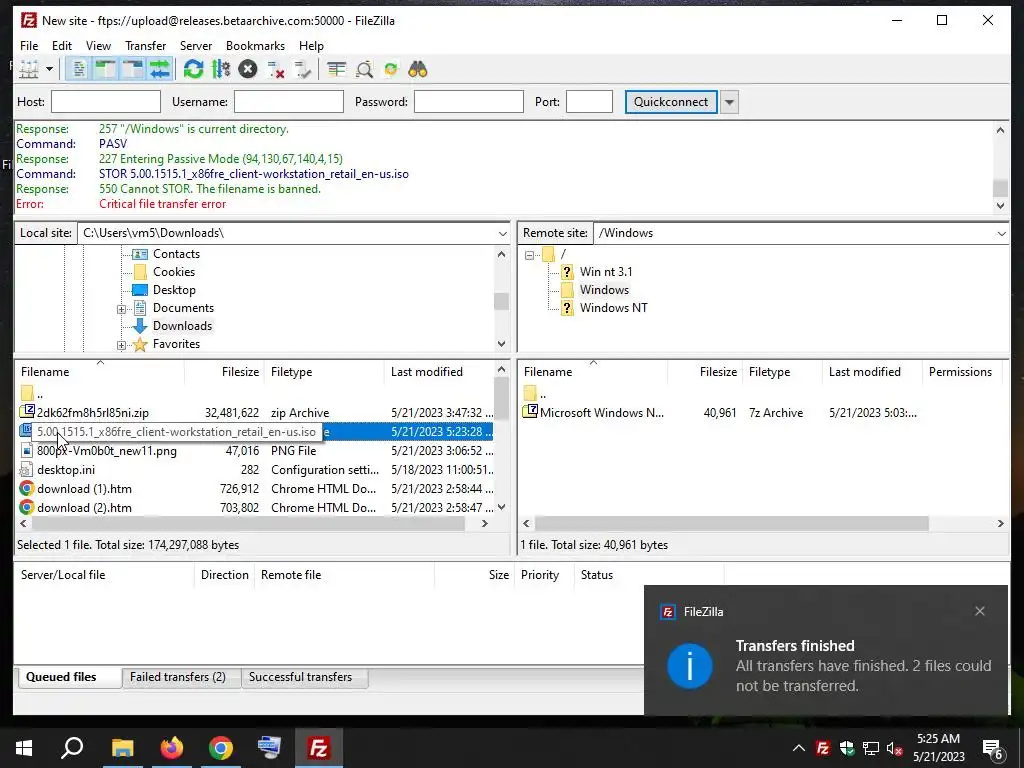Cancel the current operation
The image size is (1024, 768).
pos(248,69)
